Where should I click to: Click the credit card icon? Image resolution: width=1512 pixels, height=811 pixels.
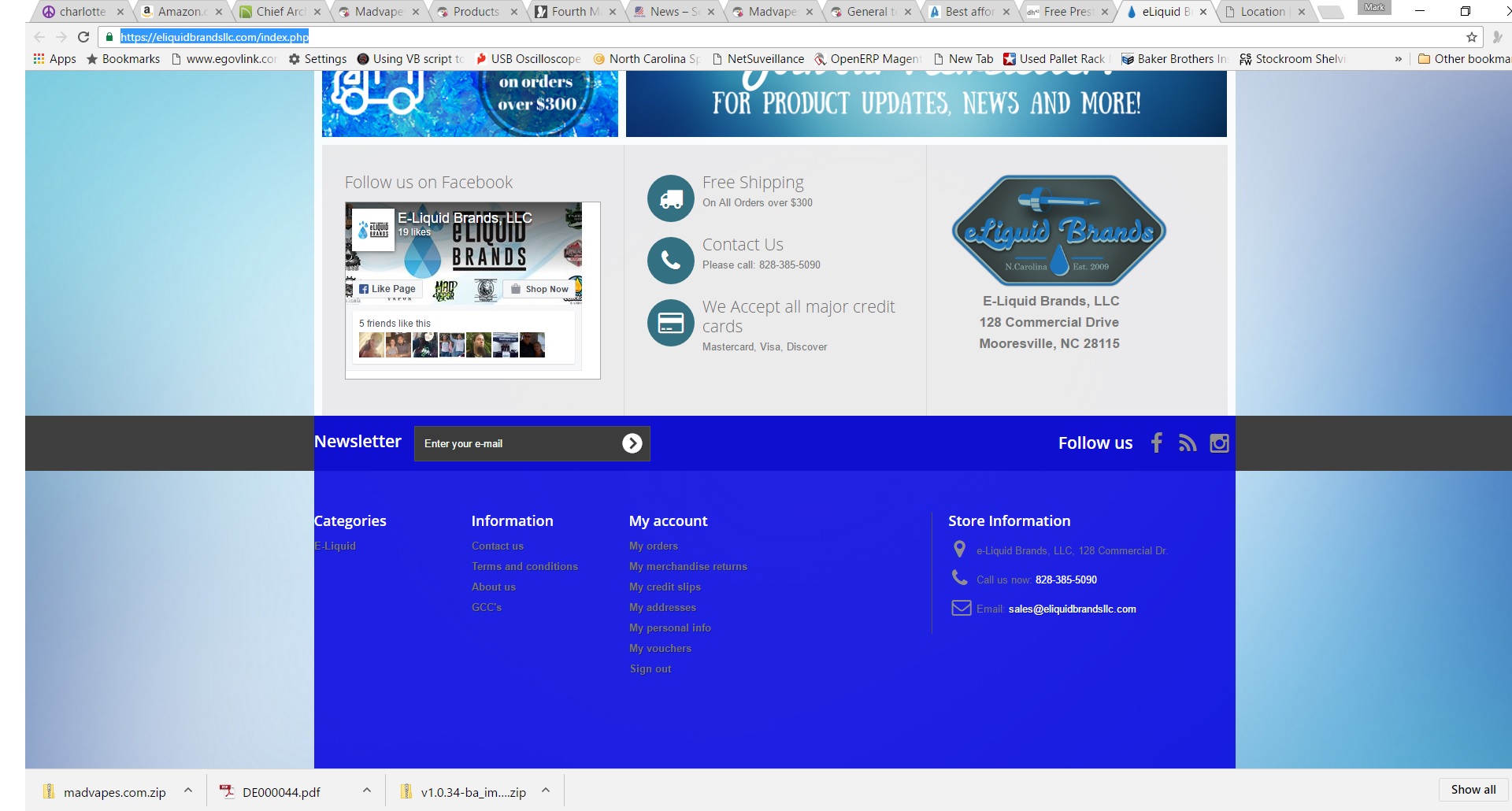(671, 323)
